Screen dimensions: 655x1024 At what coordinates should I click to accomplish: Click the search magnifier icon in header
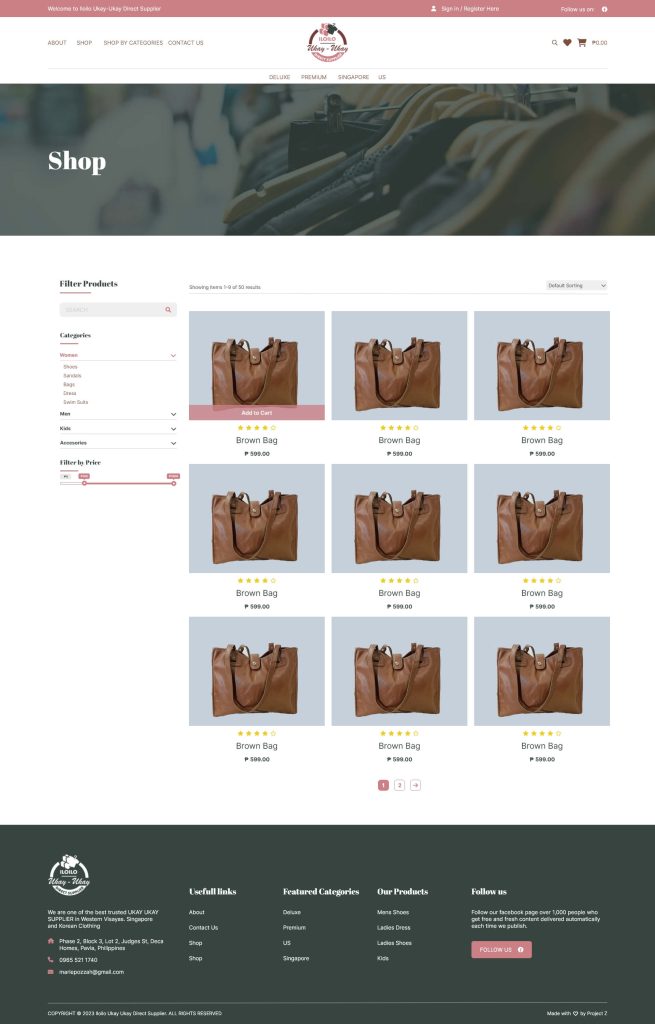pyautogui.click(x=555, y=43)
